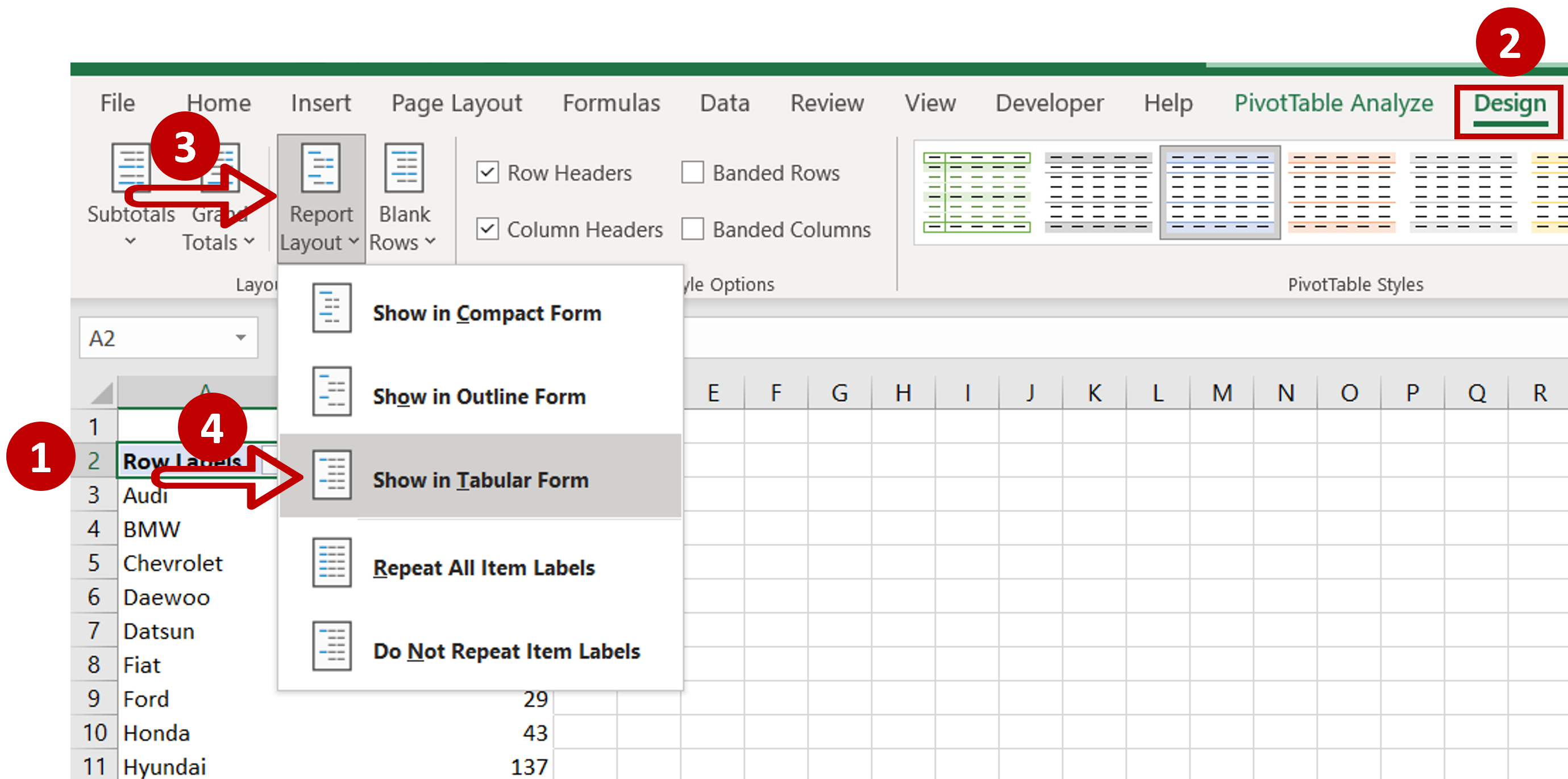
Task: Check the Banded Columns option
Action: (x=693, y=230)
